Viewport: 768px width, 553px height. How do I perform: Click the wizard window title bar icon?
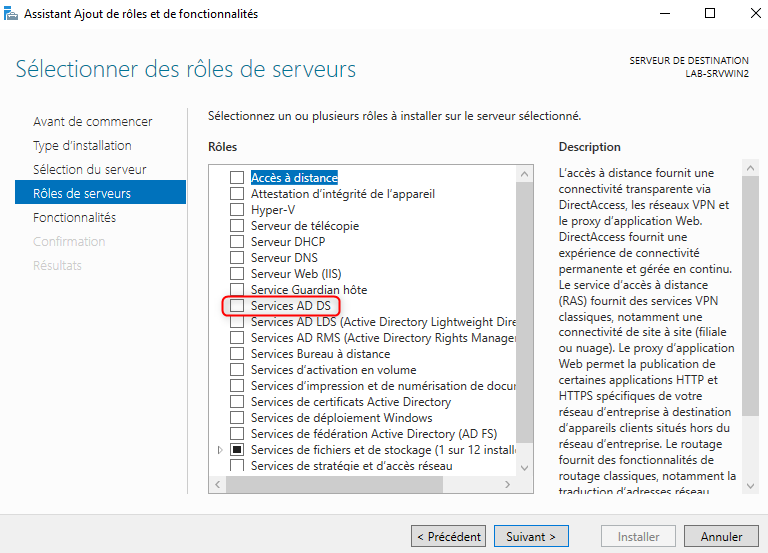click(11, 14)
